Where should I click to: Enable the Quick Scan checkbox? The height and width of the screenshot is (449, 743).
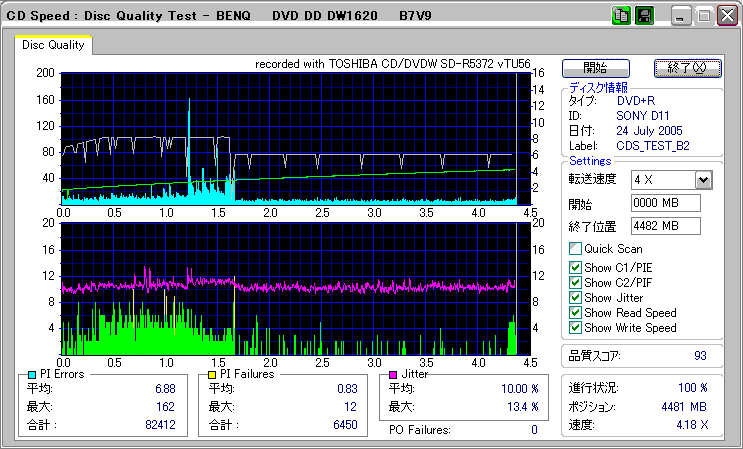coord(575,249)
